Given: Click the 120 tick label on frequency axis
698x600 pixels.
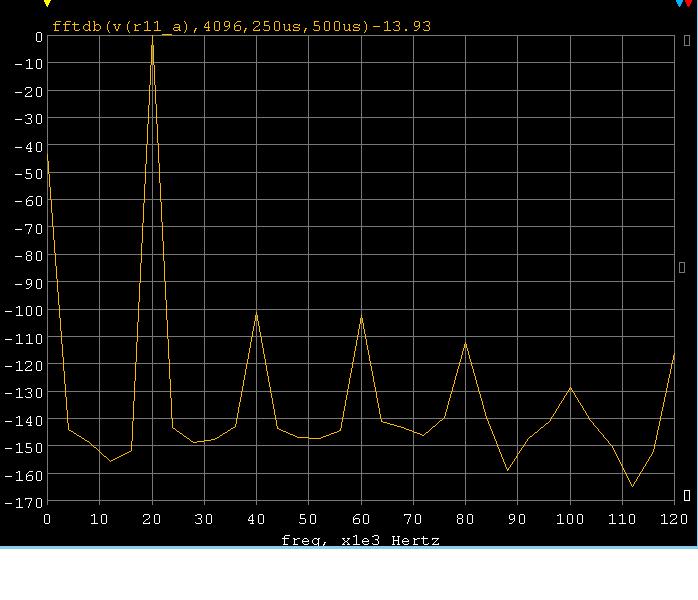Looking at the screenshot, I should coord(674,519).
